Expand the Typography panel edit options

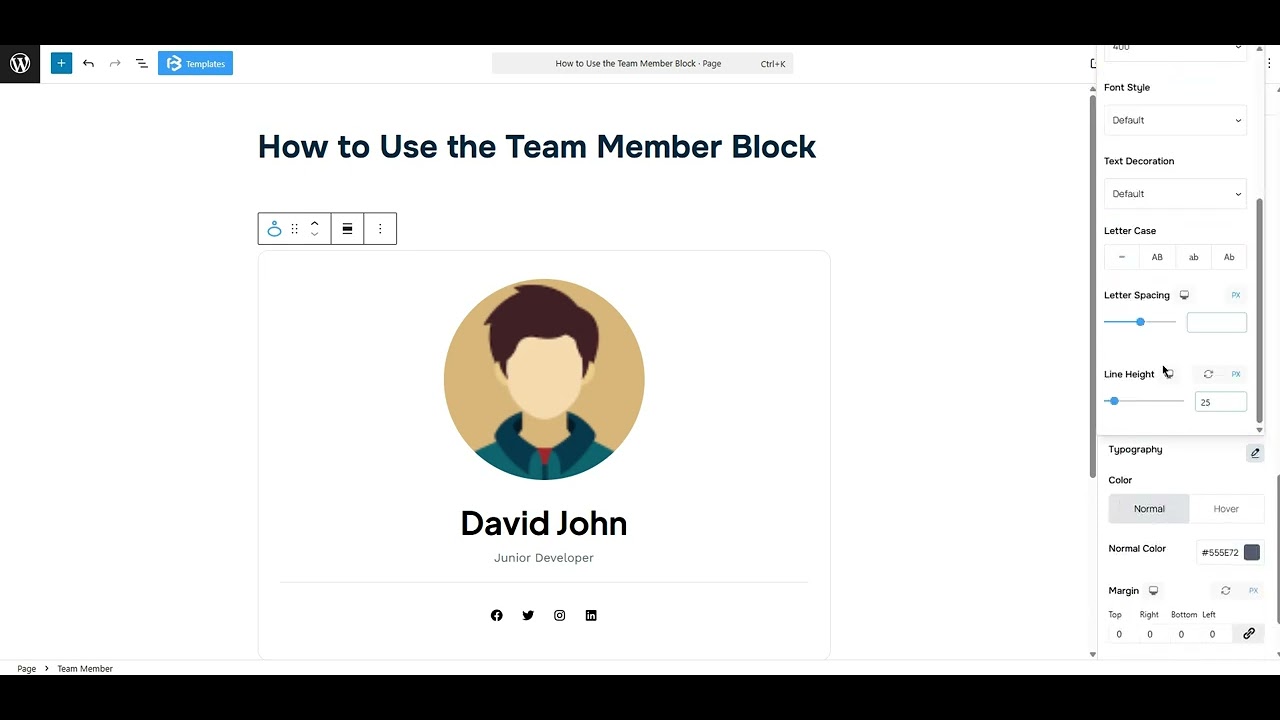[x=1255, y=452]
